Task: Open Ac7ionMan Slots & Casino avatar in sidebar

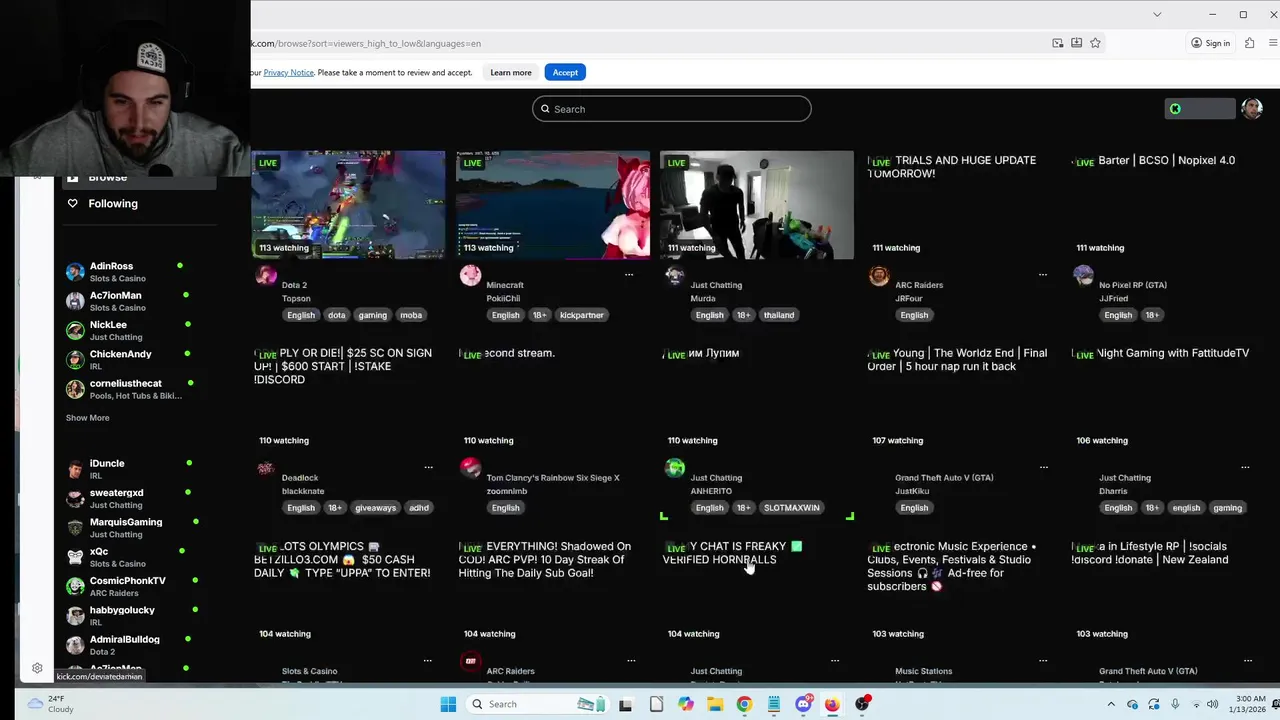Action: pos(75,301)
